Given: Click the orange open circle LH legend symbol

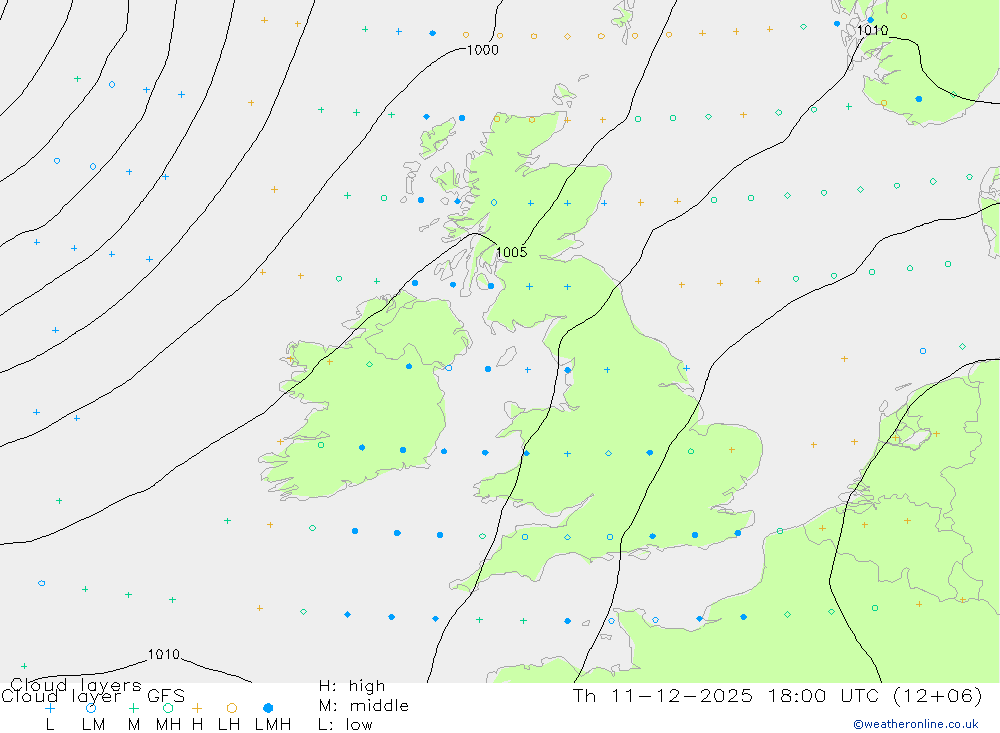Looking at the screenshot, I should pyautogui.click(x=232, y=708).
